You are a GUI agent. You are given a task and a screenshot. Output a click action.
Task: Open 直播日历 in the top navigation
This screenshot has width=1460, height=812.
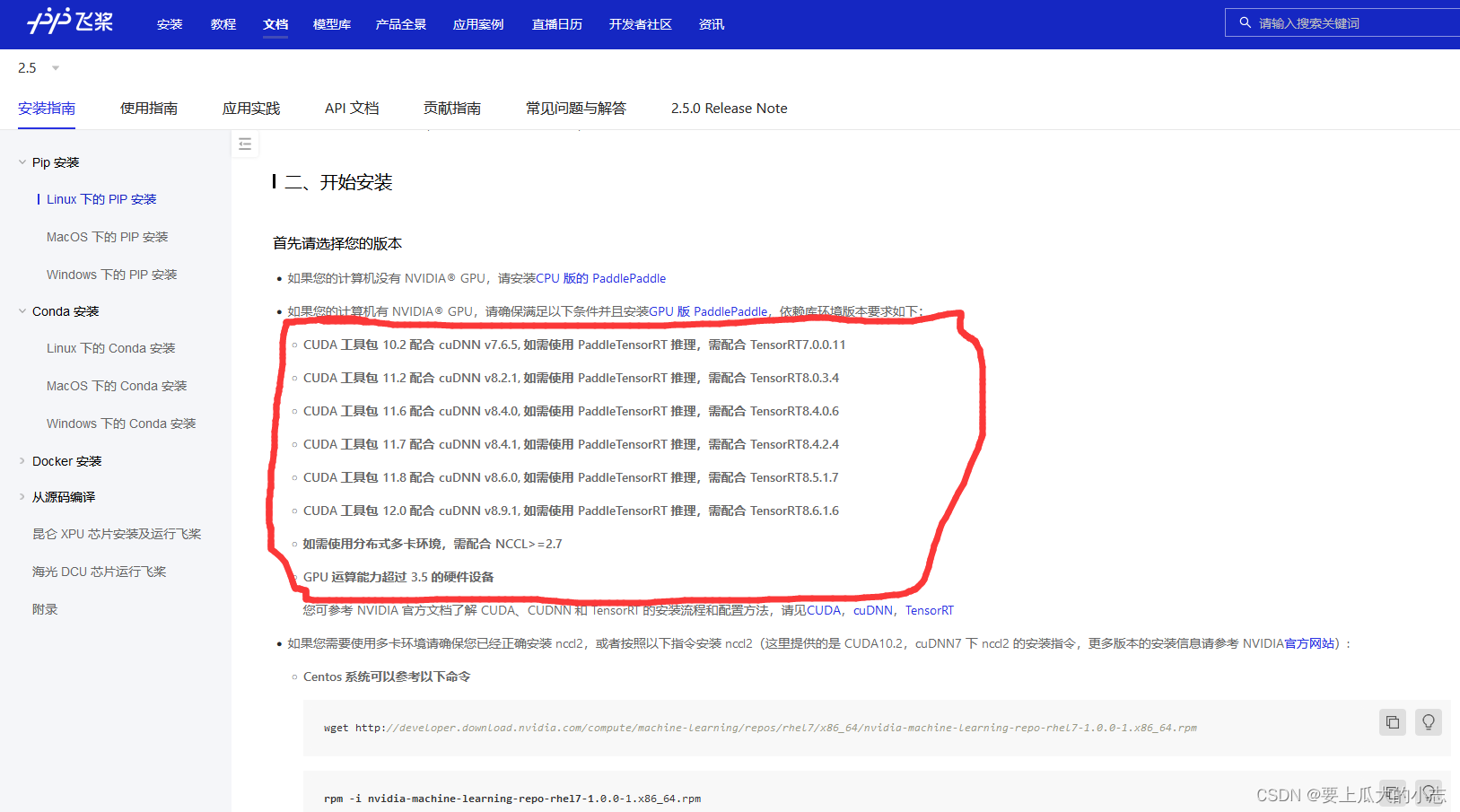(x=557, y=24)
